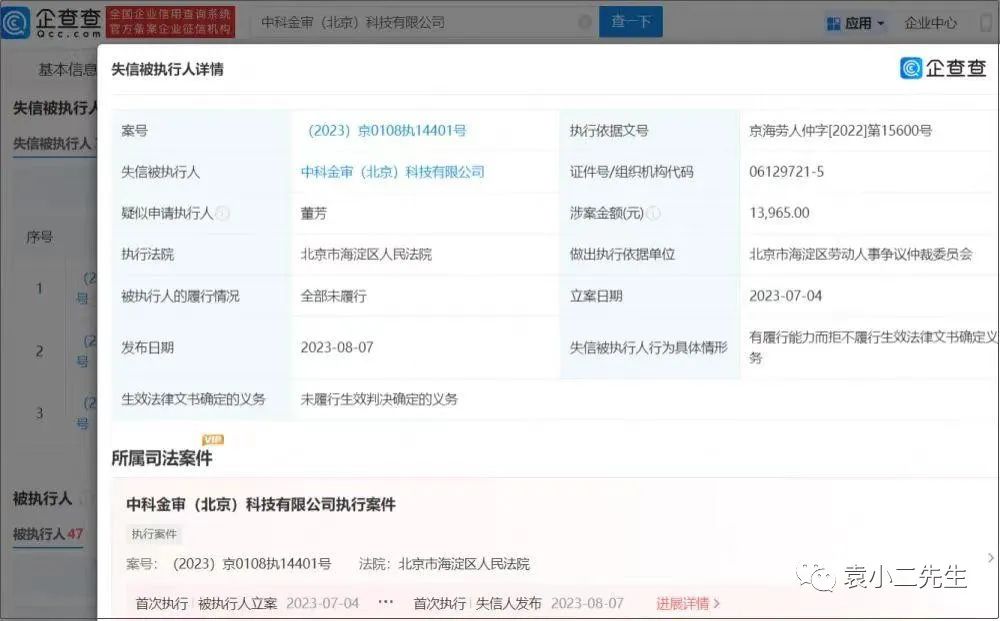
Task: Open the 应用 dropdown menu
Action: point(856,24)
